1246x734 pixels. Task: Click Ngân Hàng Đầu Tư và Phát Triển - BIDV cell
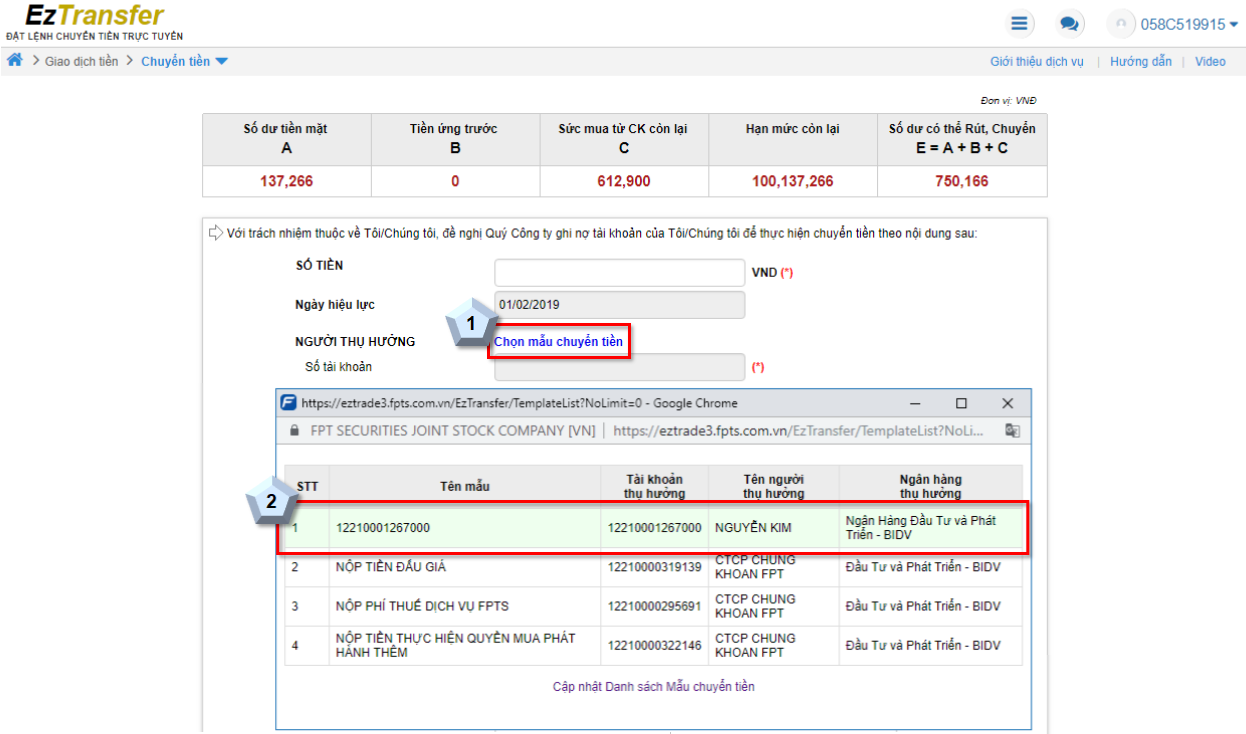[x=930, y=527]
